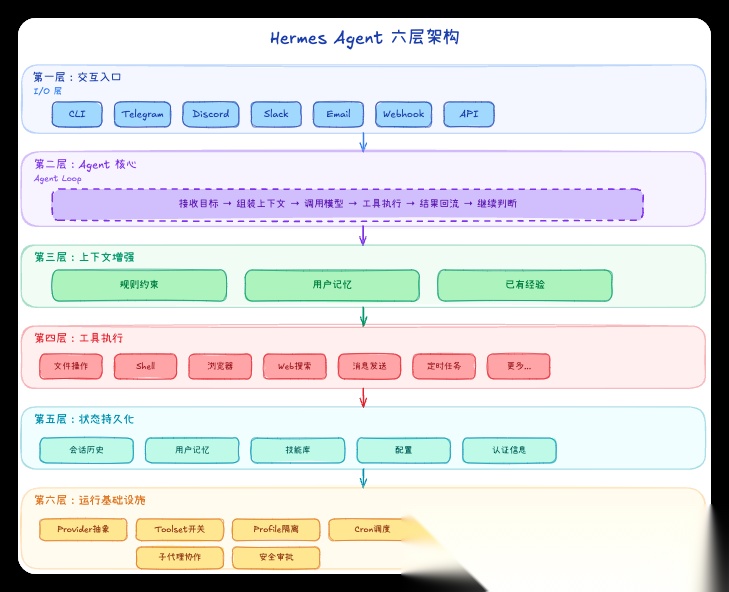Select the Web搜索 tool box
The height and width of the screenshot is (592, 729).
[295, 366]
